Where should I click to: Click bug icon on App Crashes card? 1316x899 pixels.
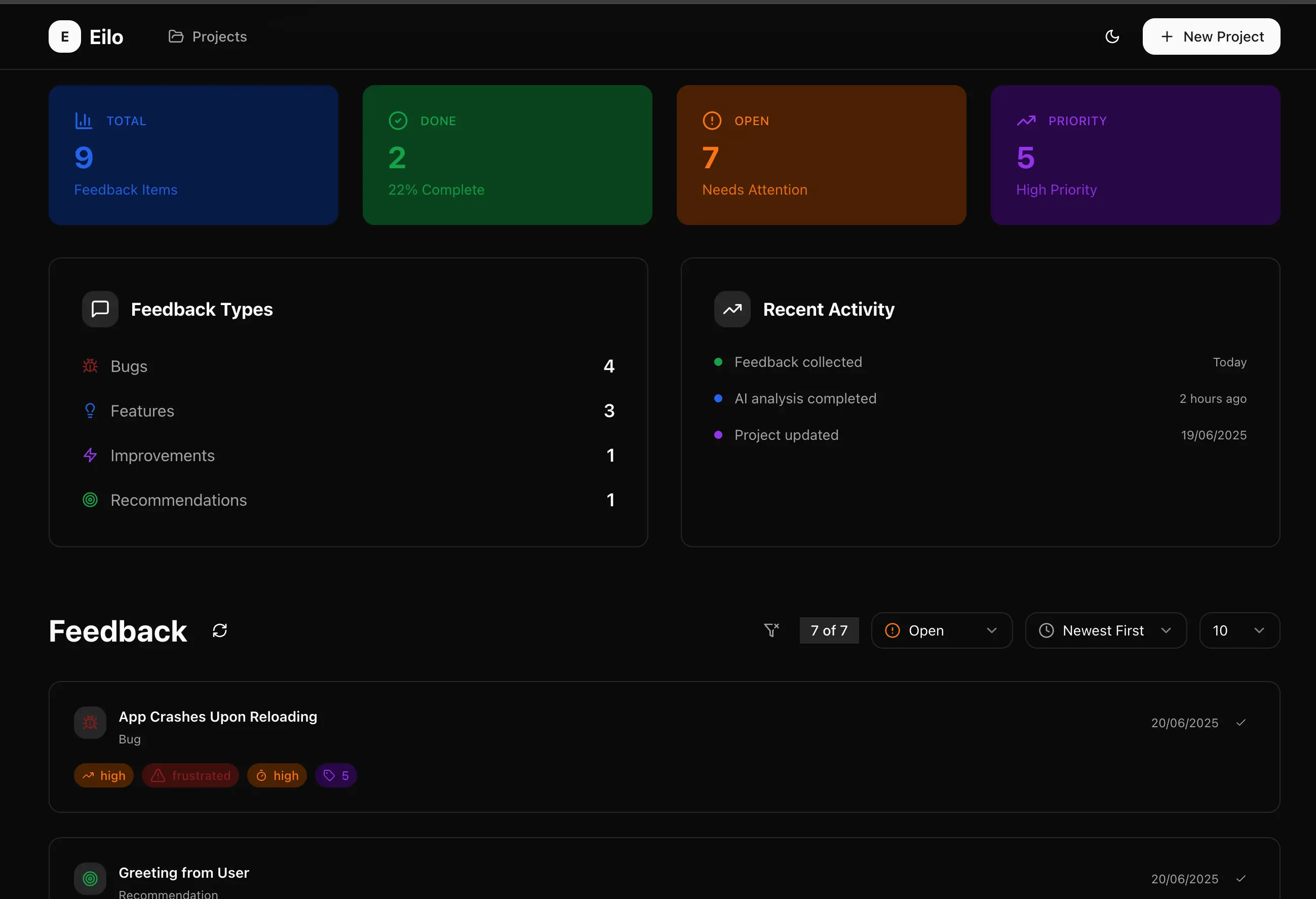pos(90,723)
